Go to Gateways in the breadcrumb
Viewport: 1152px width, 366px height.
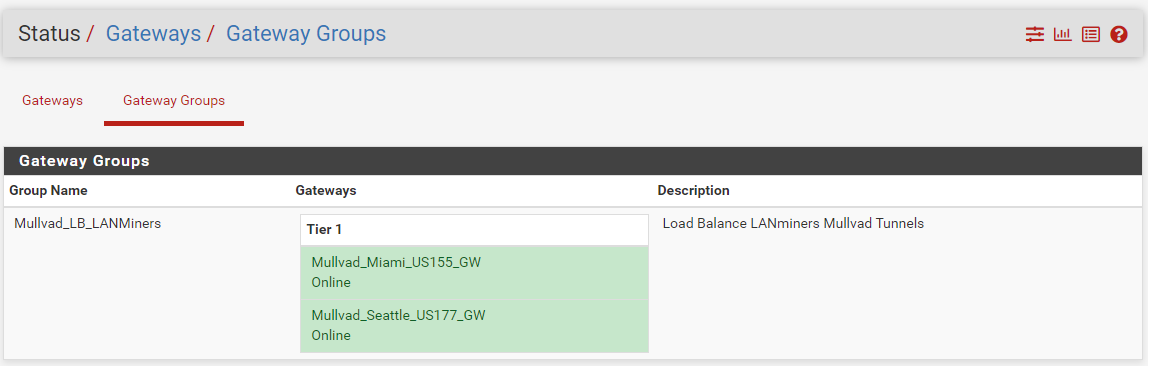[154, 33]
